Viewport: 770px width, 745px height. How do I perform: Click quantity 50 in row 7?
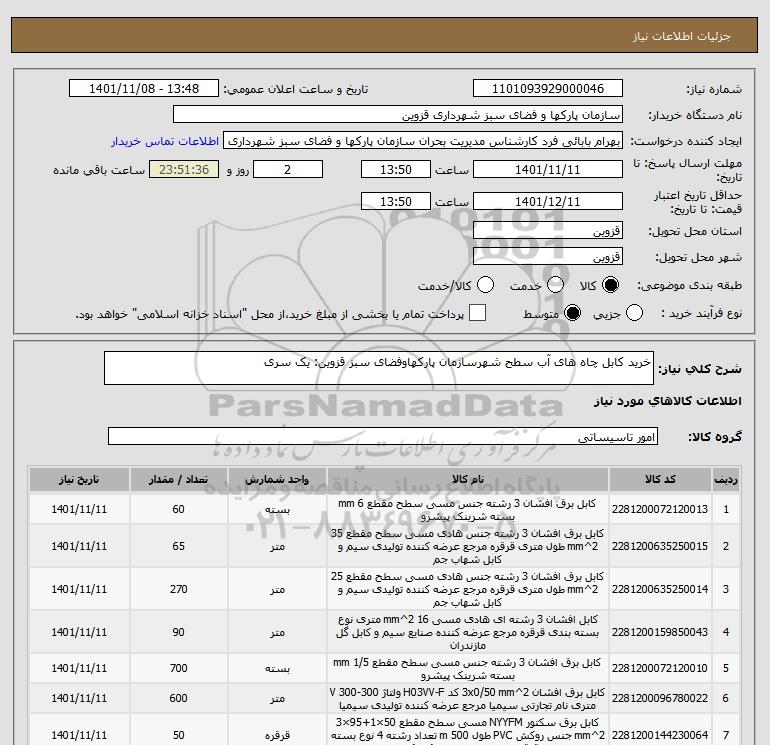pos(178,735)
